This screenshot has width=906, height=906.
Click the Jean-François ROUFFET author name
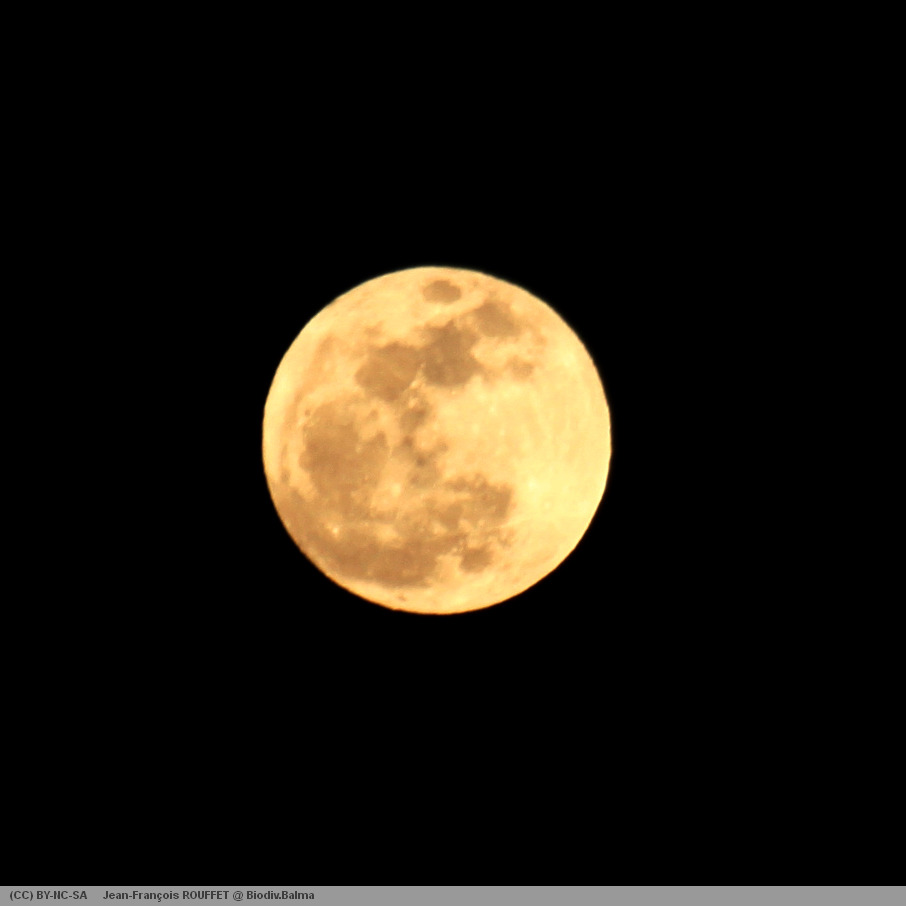coord(165,895)
